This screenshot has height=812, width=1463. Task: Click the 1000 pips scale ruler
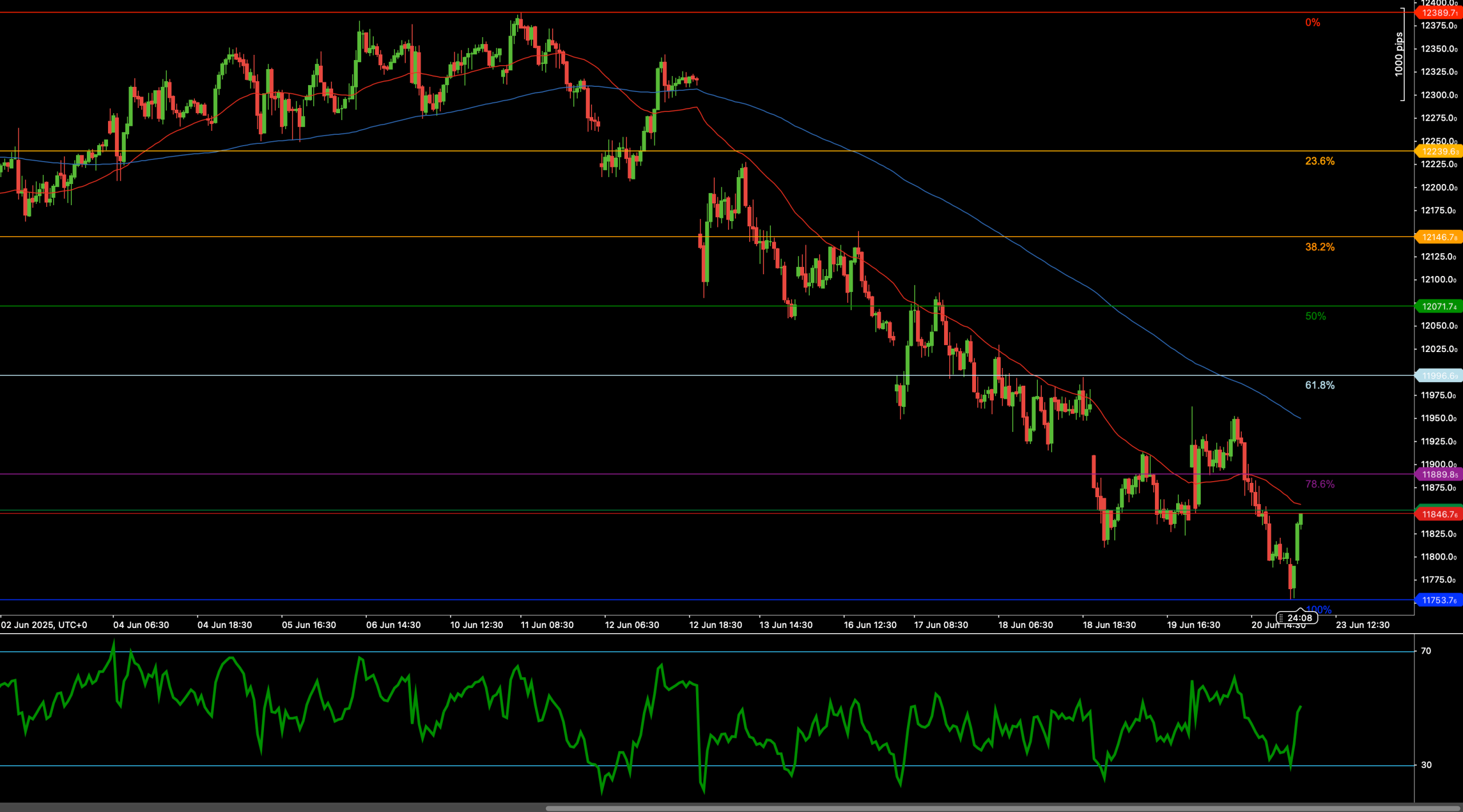(1399, 54)
